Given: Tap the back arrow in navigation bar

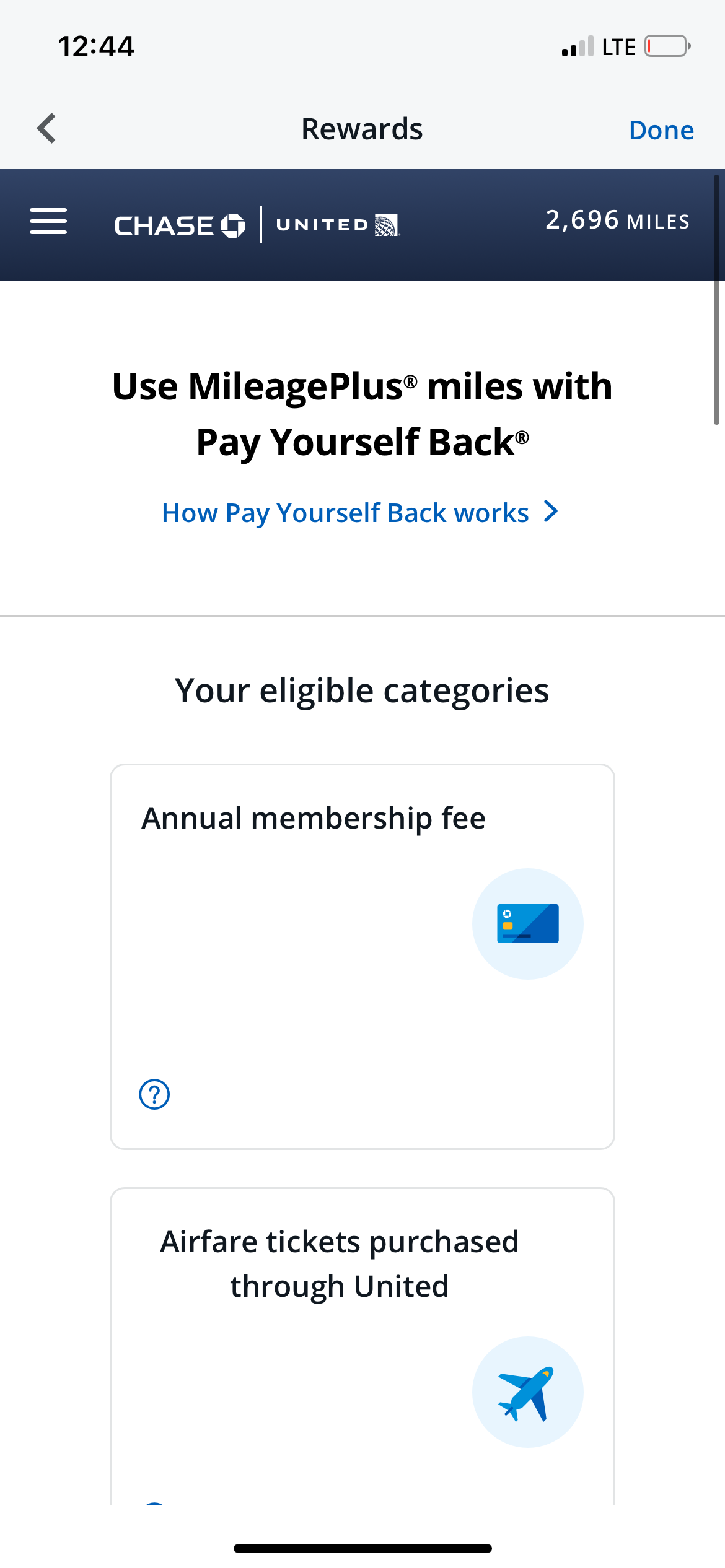Looking at the screenshot, I should pos(47,129).
